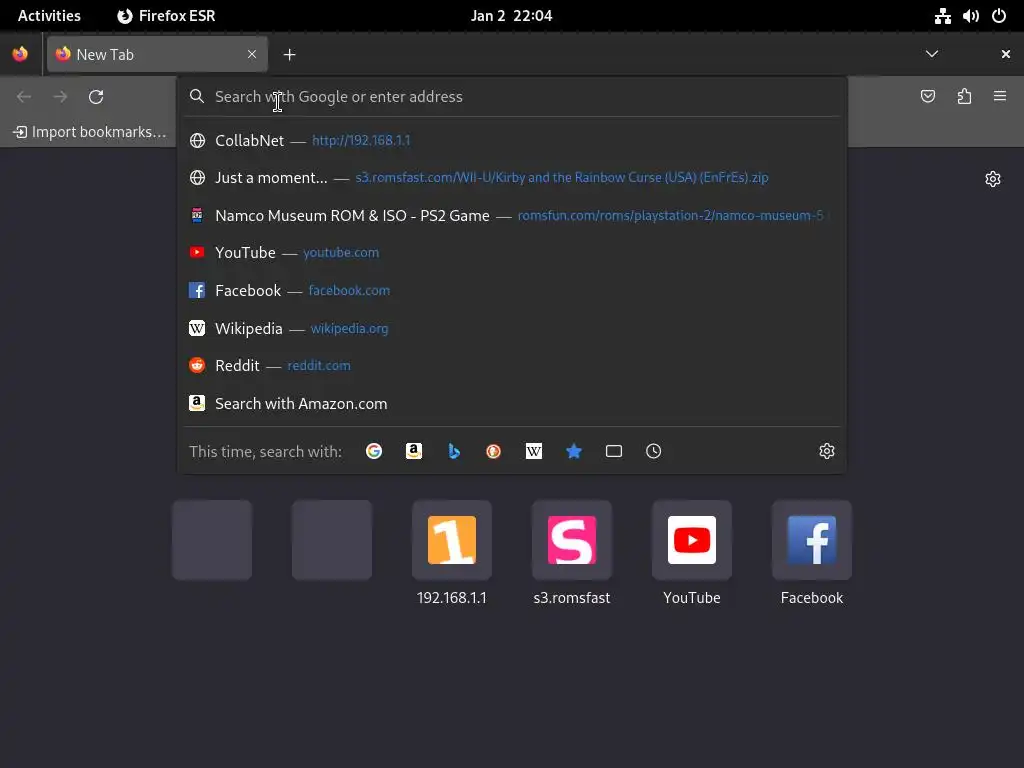The width and height of the screenshot is (1024, 768).
Task: Open the clock Jan 2 22:04
Action: coord(511,16)
